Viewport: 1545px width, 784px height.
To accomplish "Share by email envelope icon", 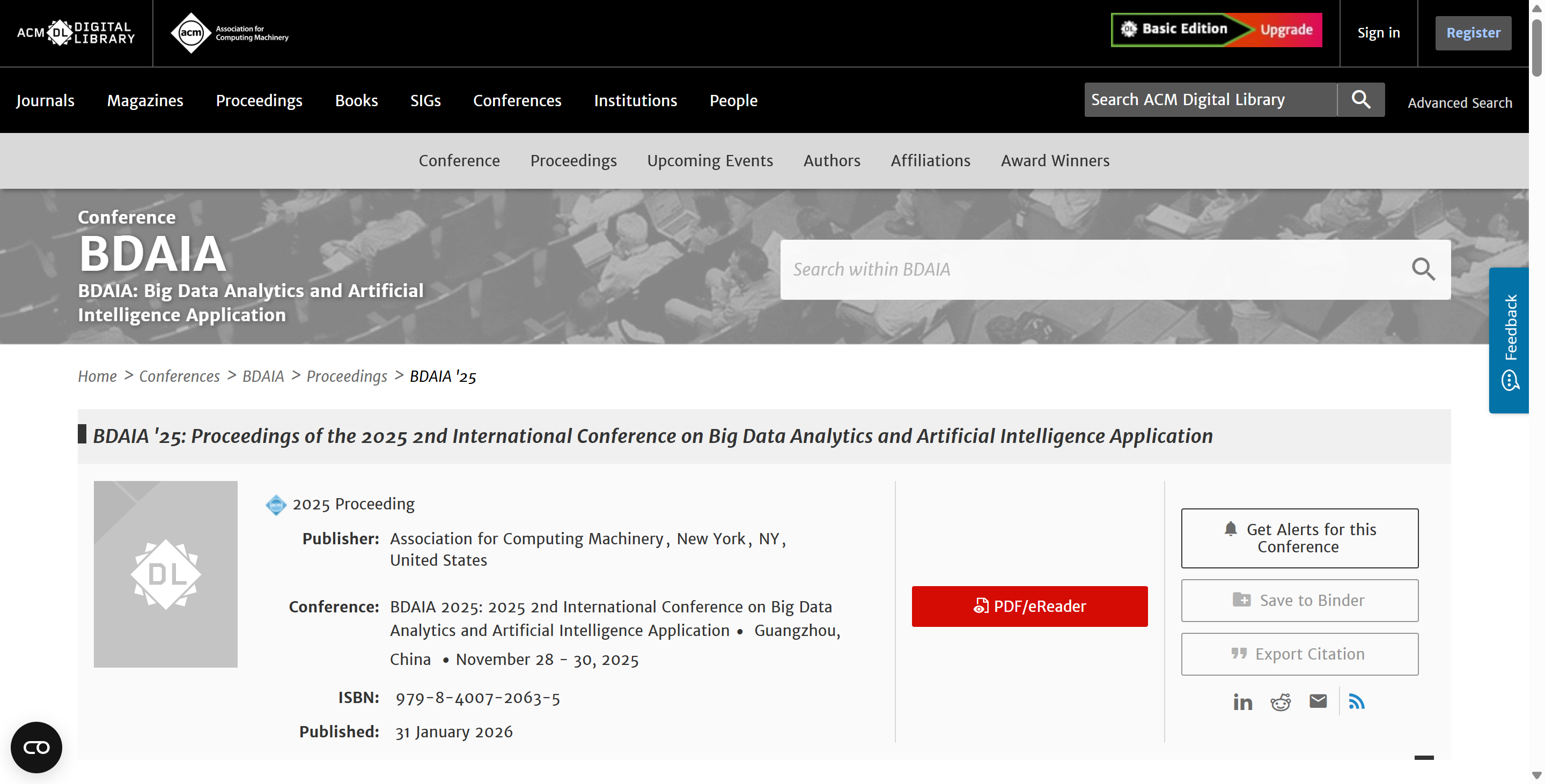I will click(x=1318, y=701).
